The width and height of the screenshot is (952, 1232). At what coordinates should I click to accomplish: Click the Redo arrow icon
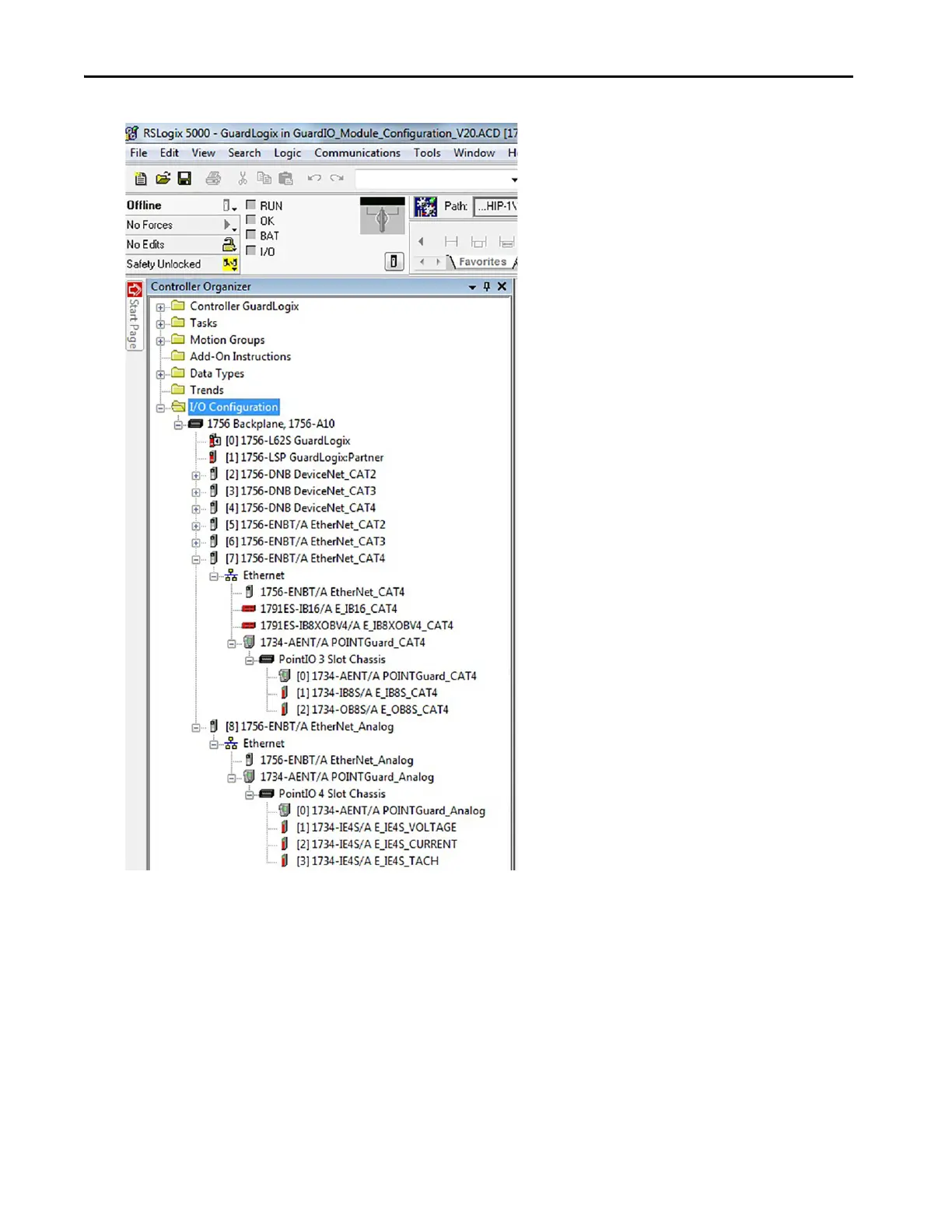coord(337,179)
